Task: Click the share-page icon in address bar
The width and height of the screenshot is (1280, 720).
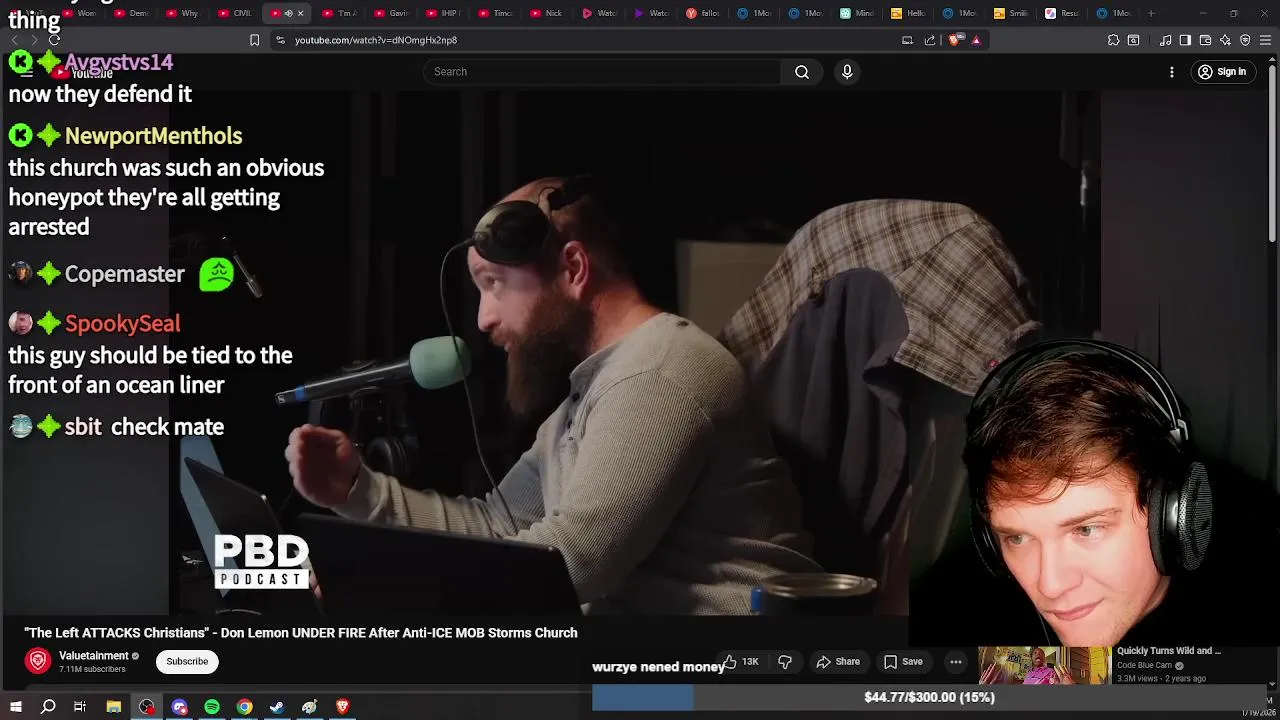Action: click(930, 40)
